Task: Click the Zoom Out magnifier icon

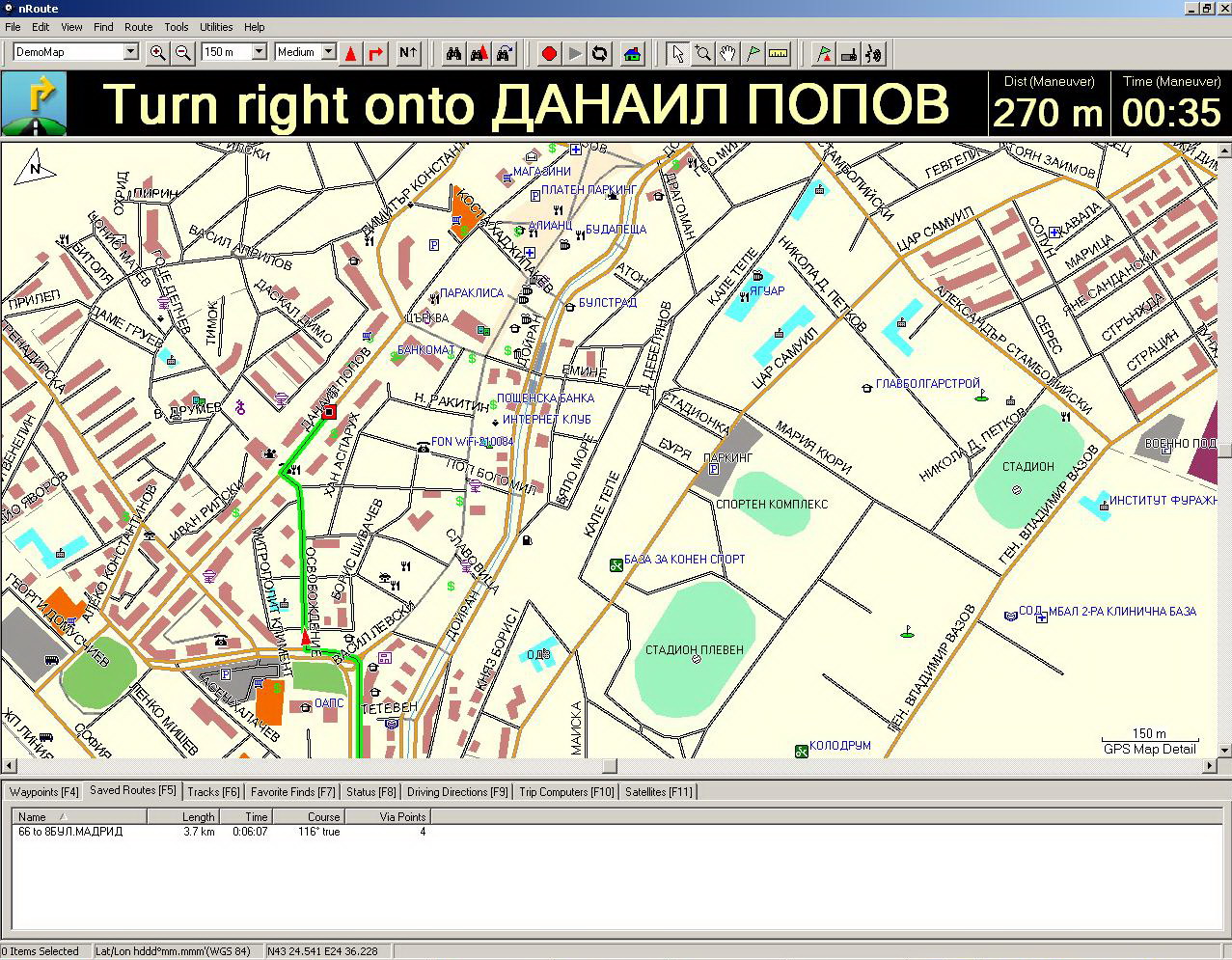Action: (182, 53)
